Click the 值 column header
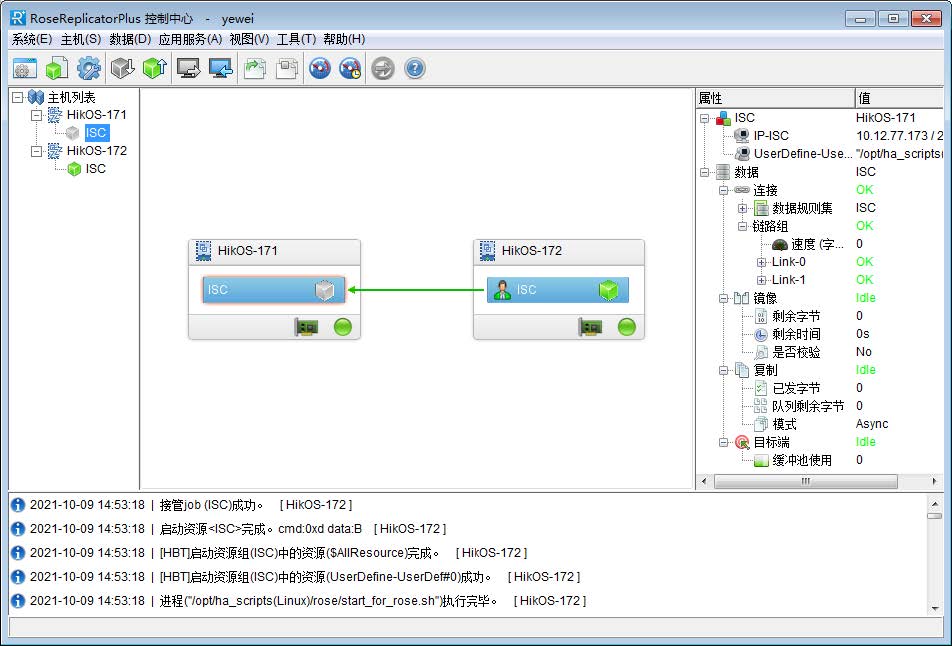 (x=899, y=98)
